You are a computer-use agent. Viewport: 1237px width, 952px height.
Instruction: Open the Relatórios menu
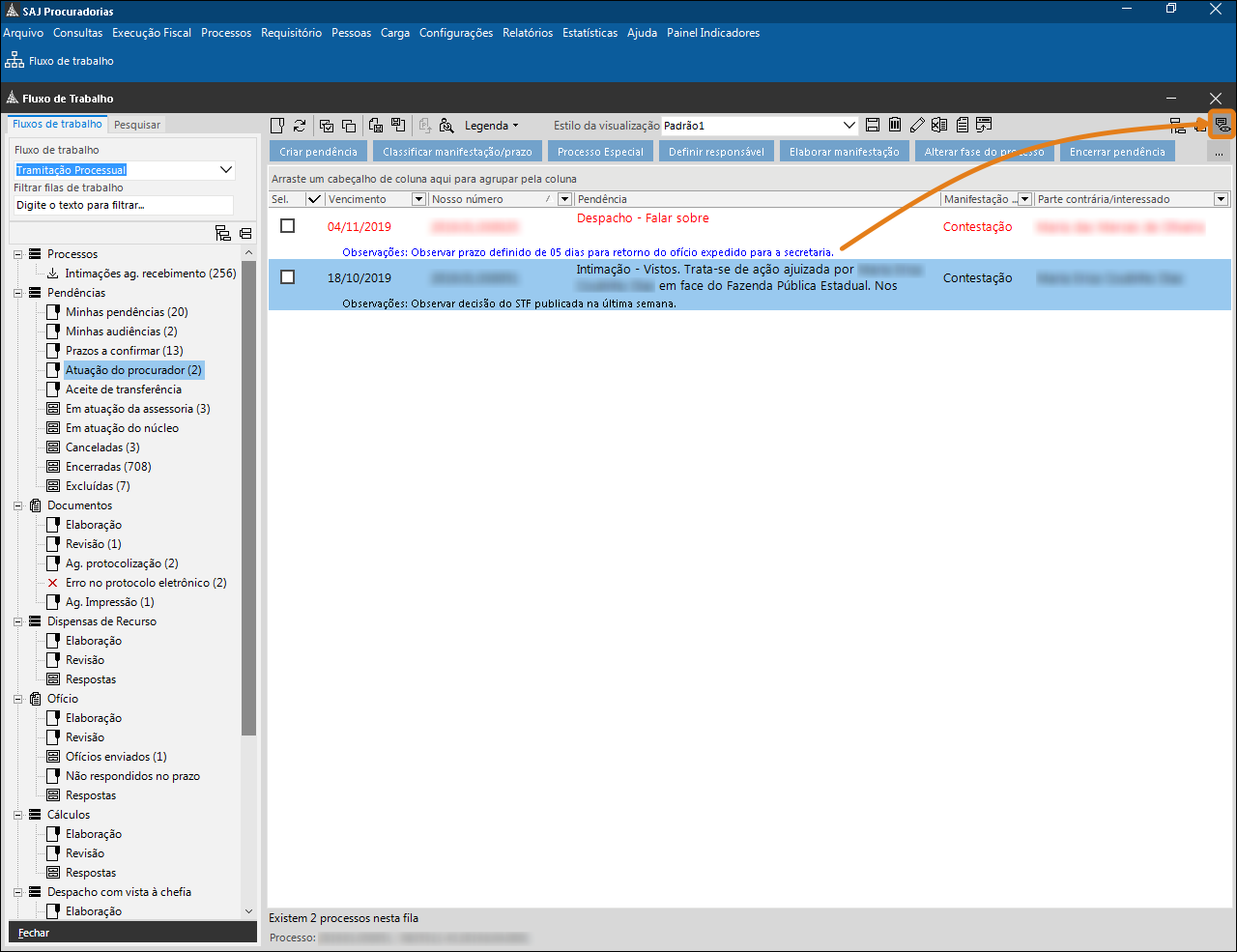(528, 33)
